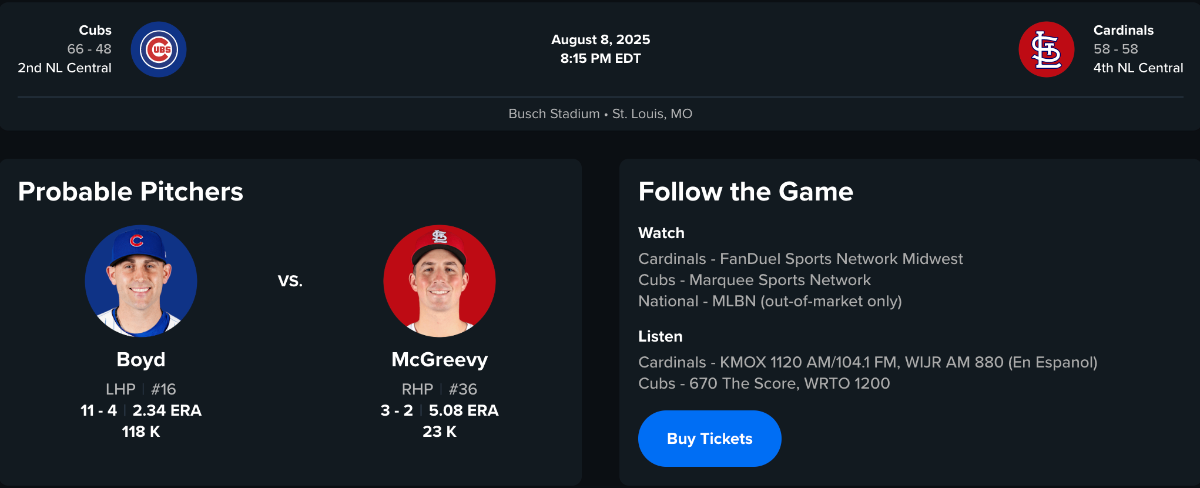Click National MLBN out-of-market listing
1200x488 pixels.
coord(770,301)
